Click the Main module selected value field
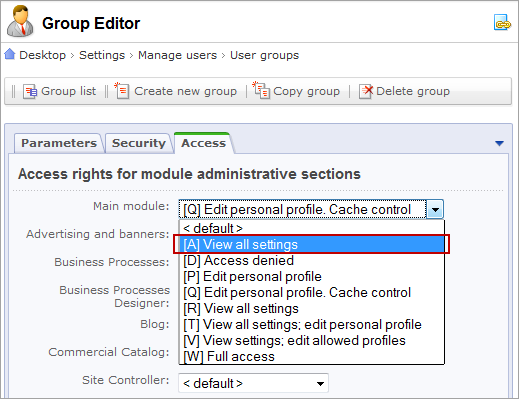This screenshot has width=519, height=399. coord(303,209)
